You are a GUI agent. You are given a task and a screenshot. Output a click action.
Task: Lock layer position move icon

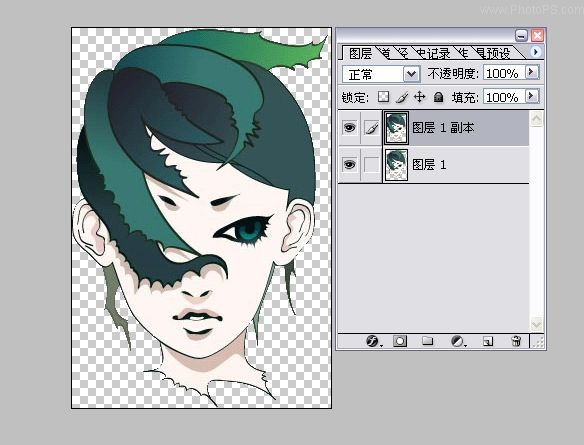[x=419, y=97]
